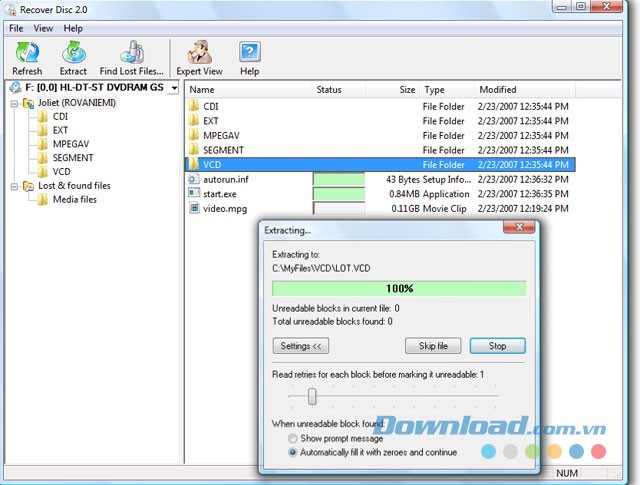The height and width of the screenshot is (485, 640).
Task: Click the start.exe status bar
Action: tap(339, 194)
